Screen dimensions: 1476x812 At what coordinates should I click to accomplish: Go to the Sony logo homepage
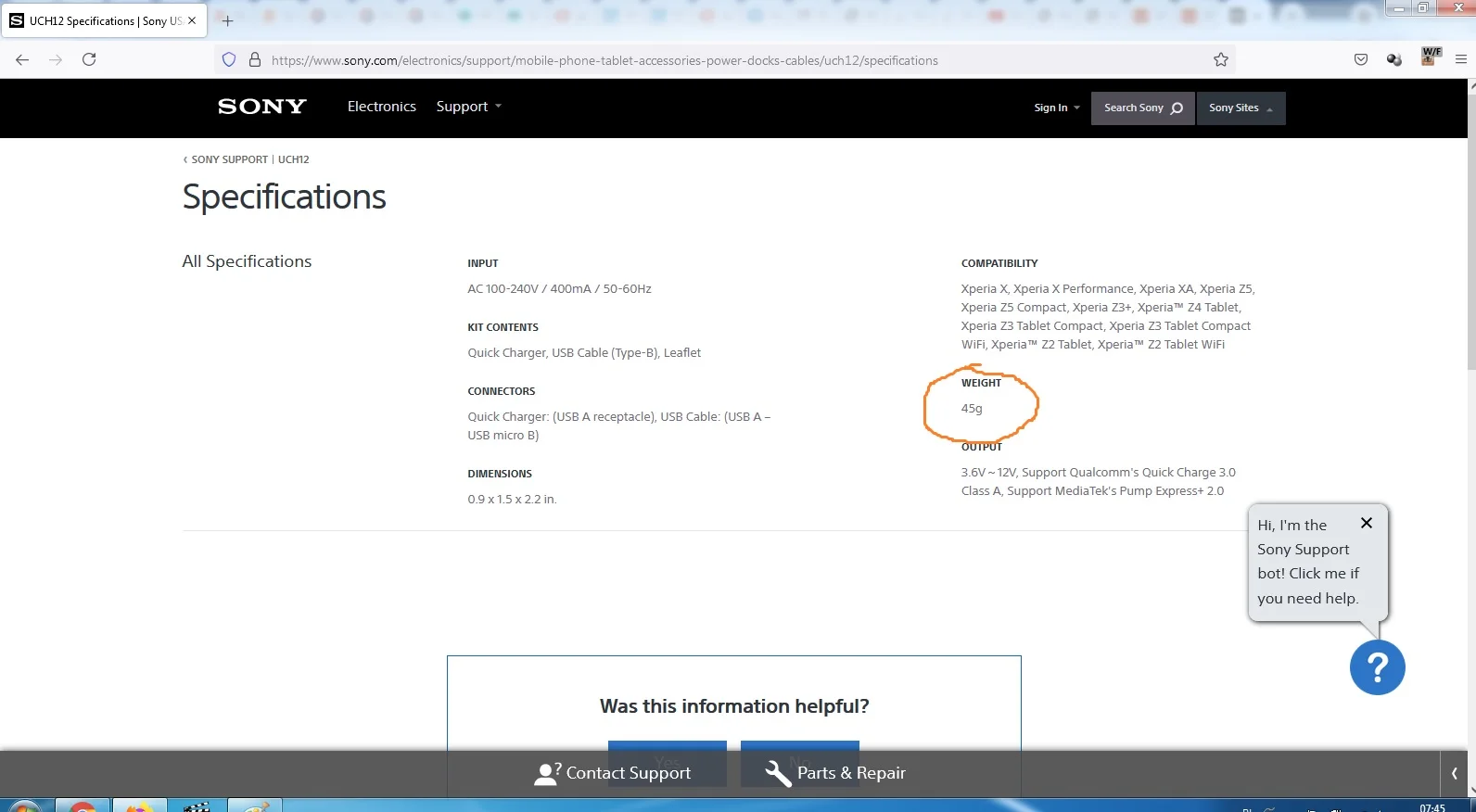pos(262,107)
